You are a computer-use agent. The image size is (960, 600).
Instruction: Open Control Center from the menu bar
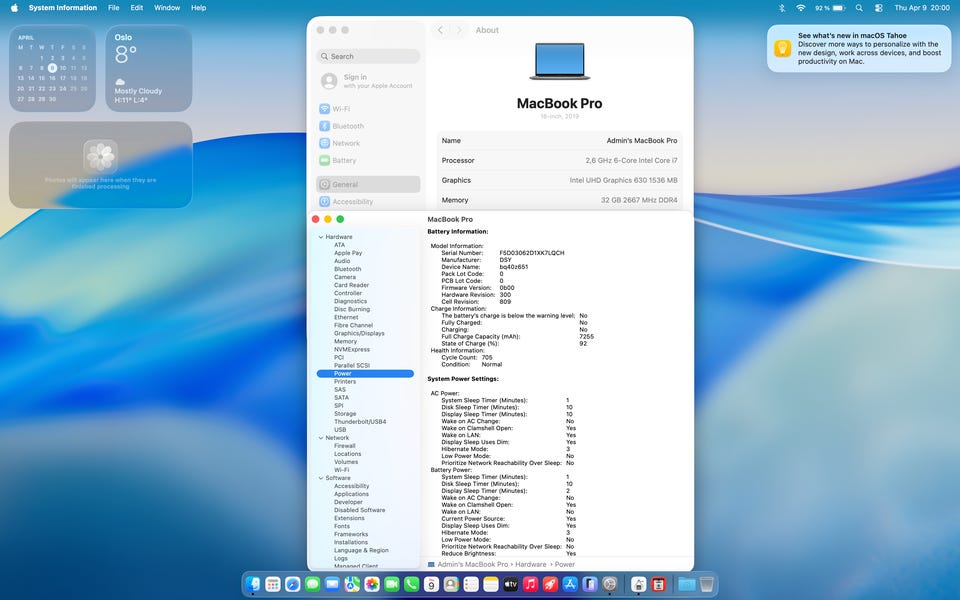point(879,8)
